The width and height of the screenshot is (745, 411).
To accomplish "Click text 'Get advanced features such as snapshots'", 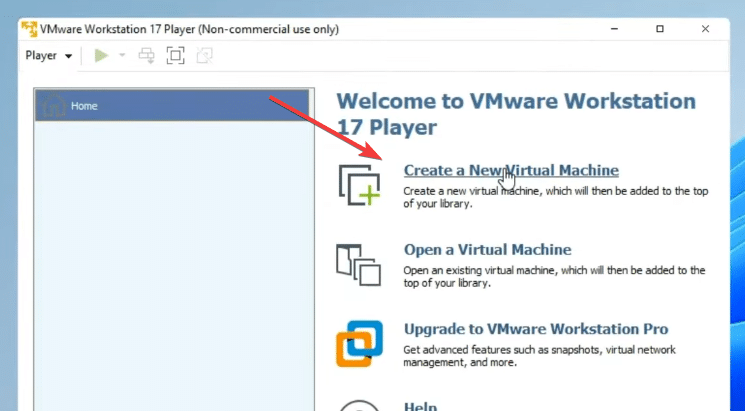I will [503, 350].
